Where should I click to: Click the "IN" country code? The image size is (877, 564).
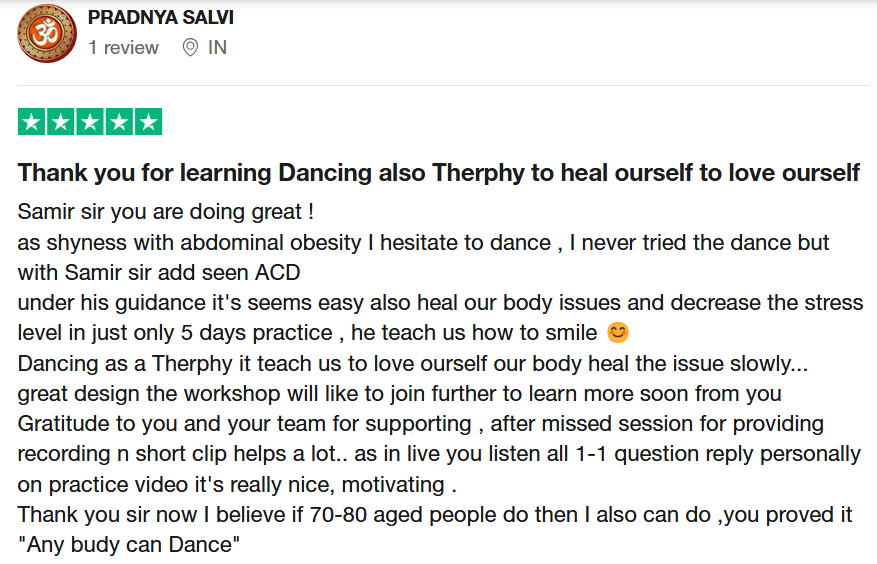click(x=217, y=47)
